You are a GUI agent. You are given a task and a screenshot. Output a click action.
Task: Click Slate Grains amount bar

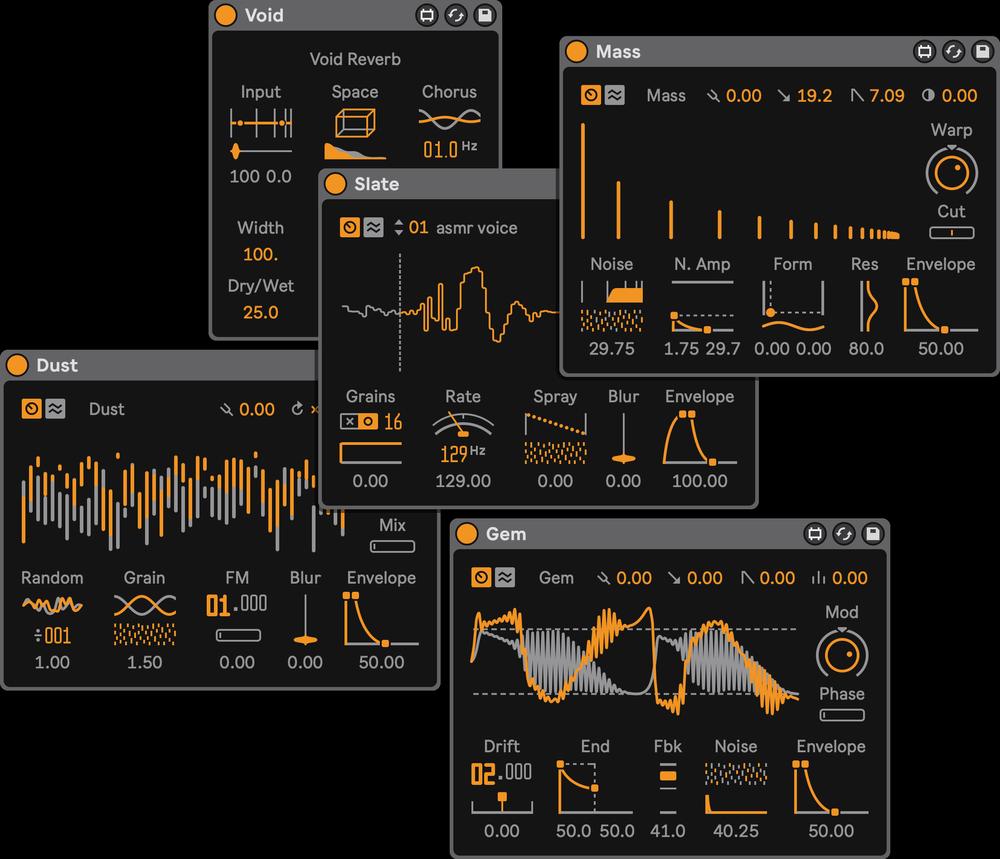point(370,453)
